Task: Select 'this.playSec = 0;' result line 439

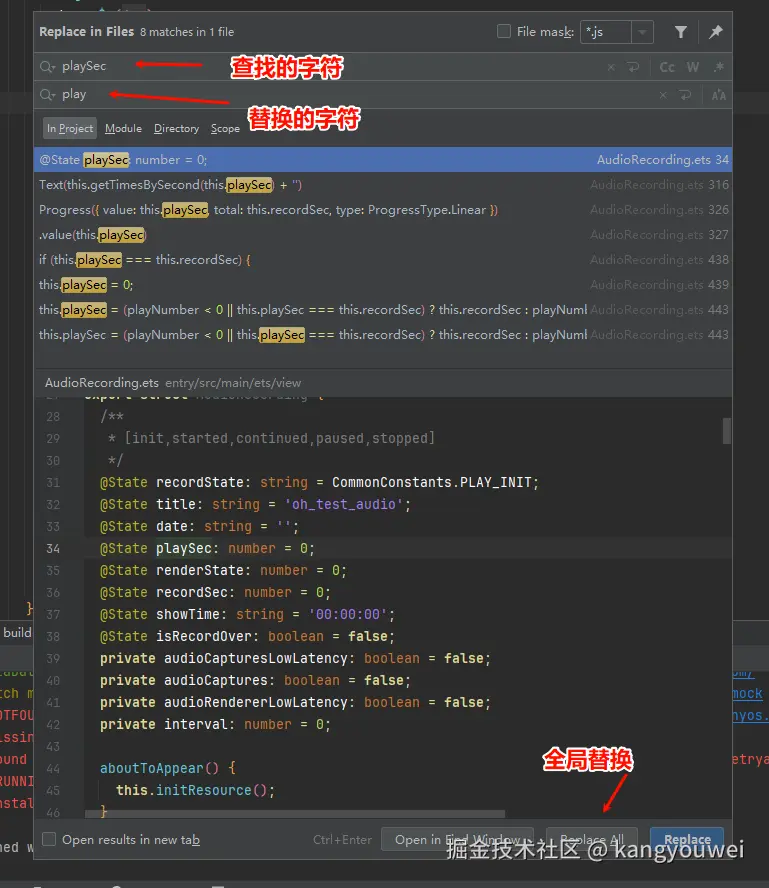Action: click(383, 284)
